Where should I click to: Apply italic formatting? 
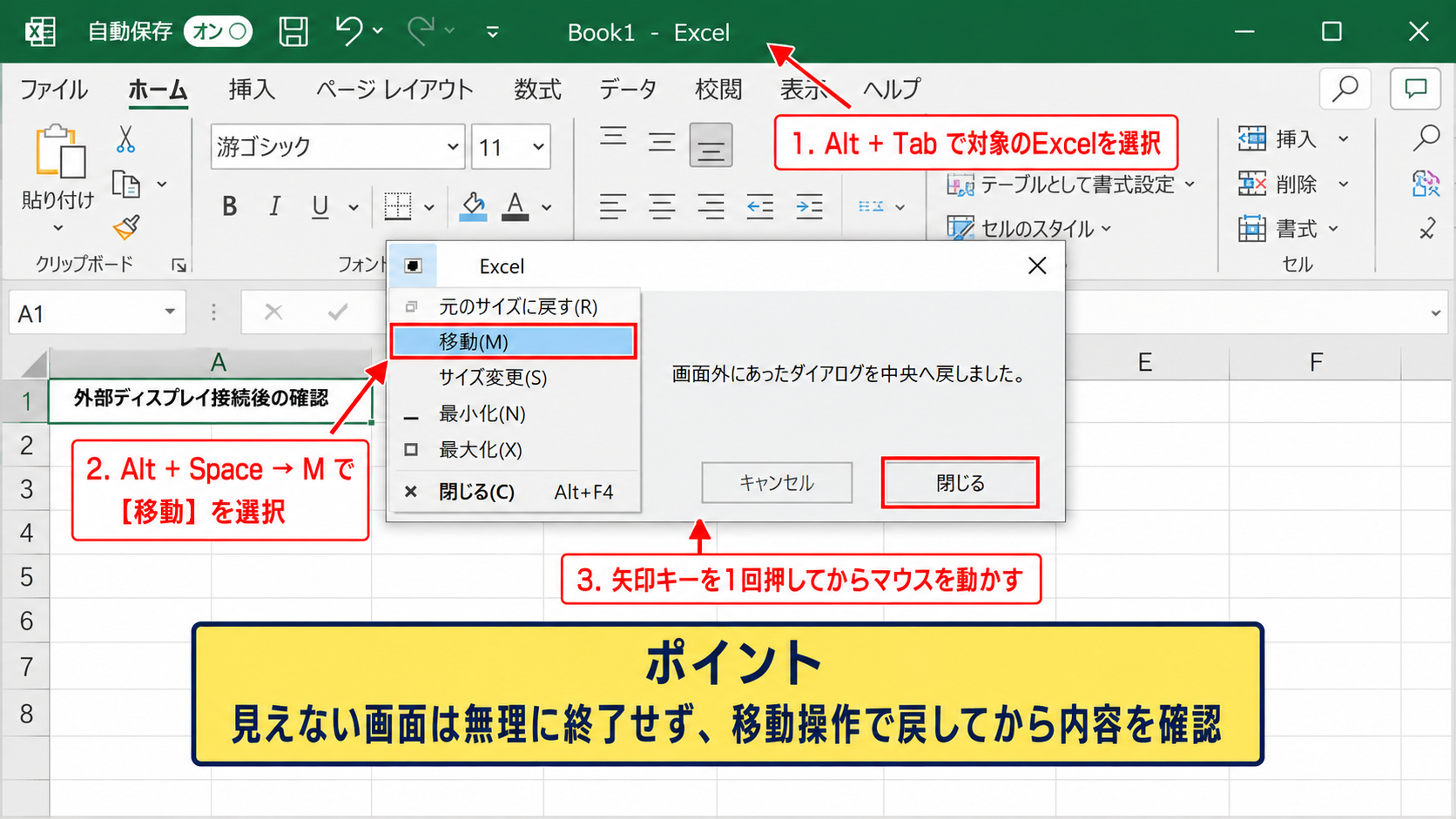pos(274,206)
